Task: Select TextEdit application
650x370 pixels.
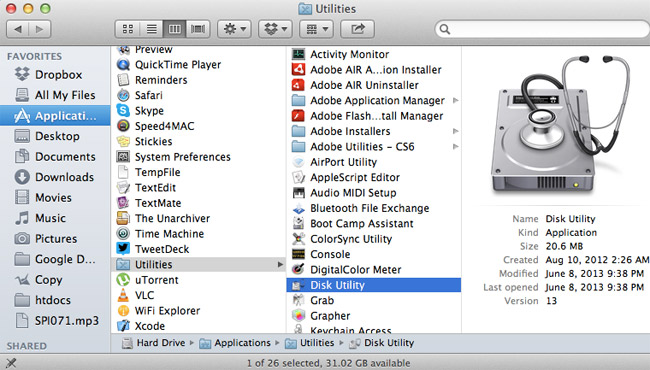Action: tap(199, 187)
